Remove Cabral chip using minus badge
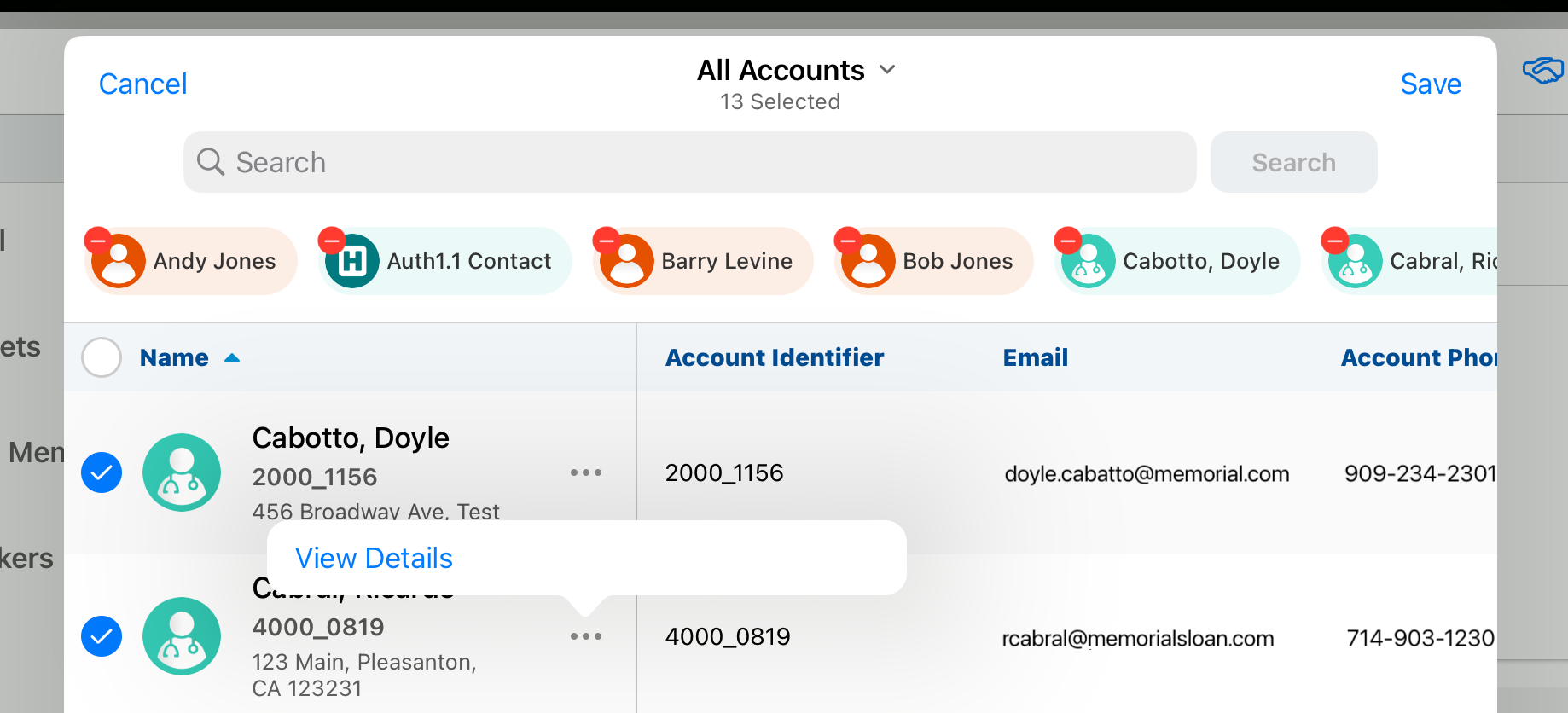This screenshot has width=1568, height=713. coord(1335,241)
